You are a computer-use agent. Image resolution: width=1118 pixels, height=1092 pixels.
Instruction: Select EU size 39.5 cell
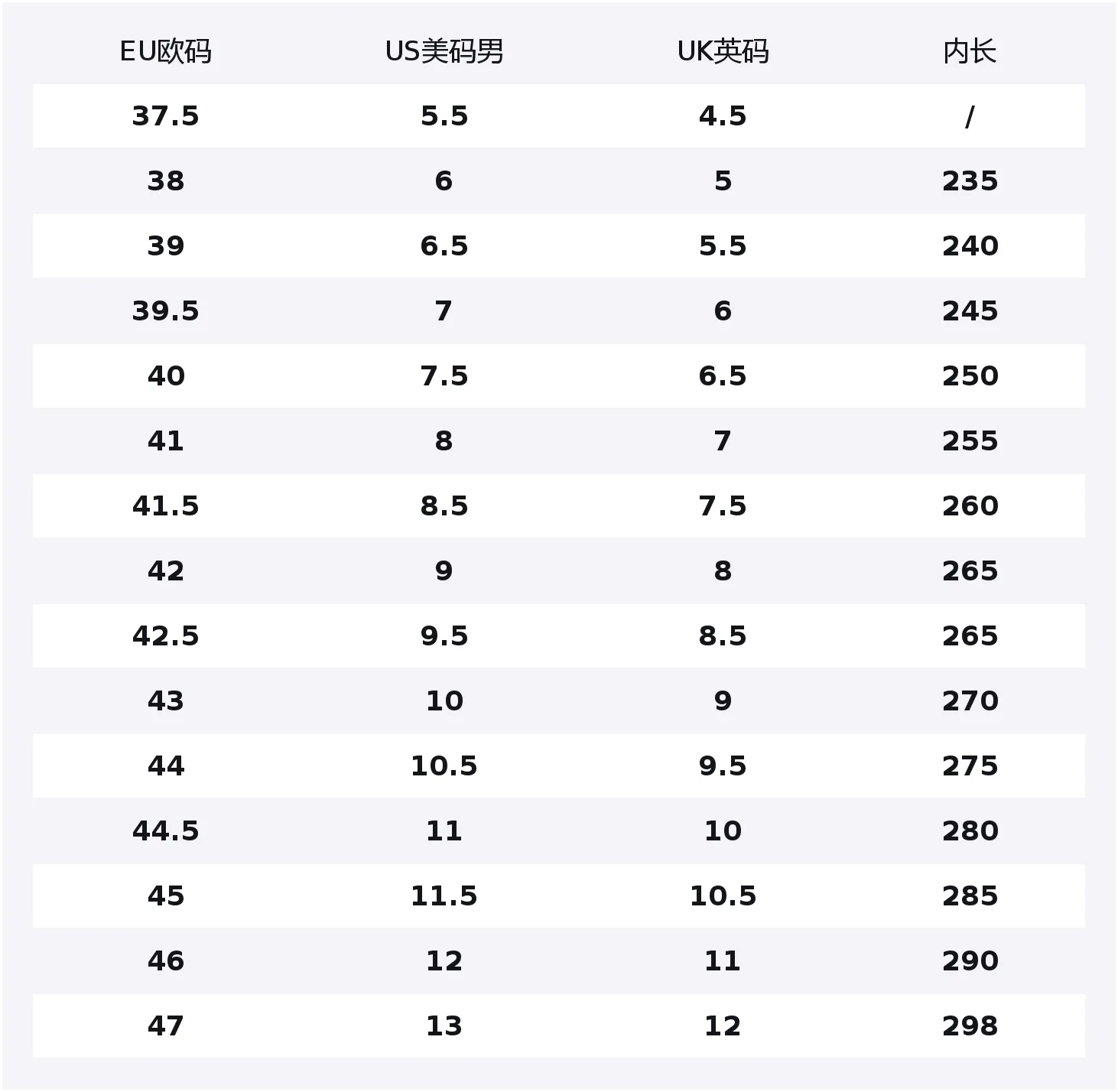(165, 311)
